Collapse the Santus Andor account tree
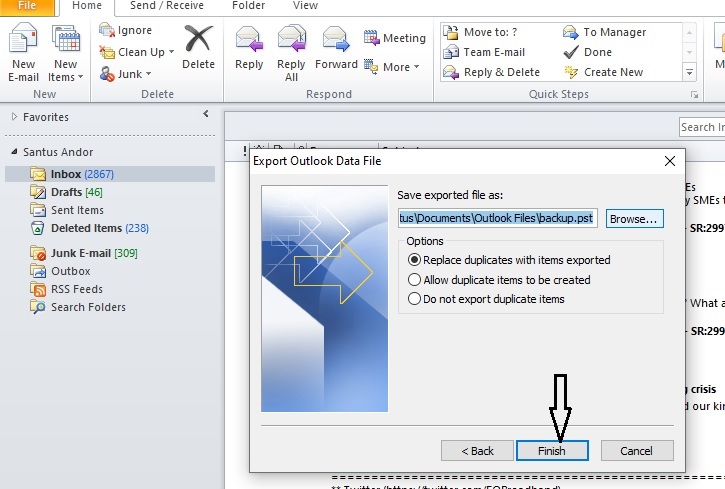 point(14,152)
